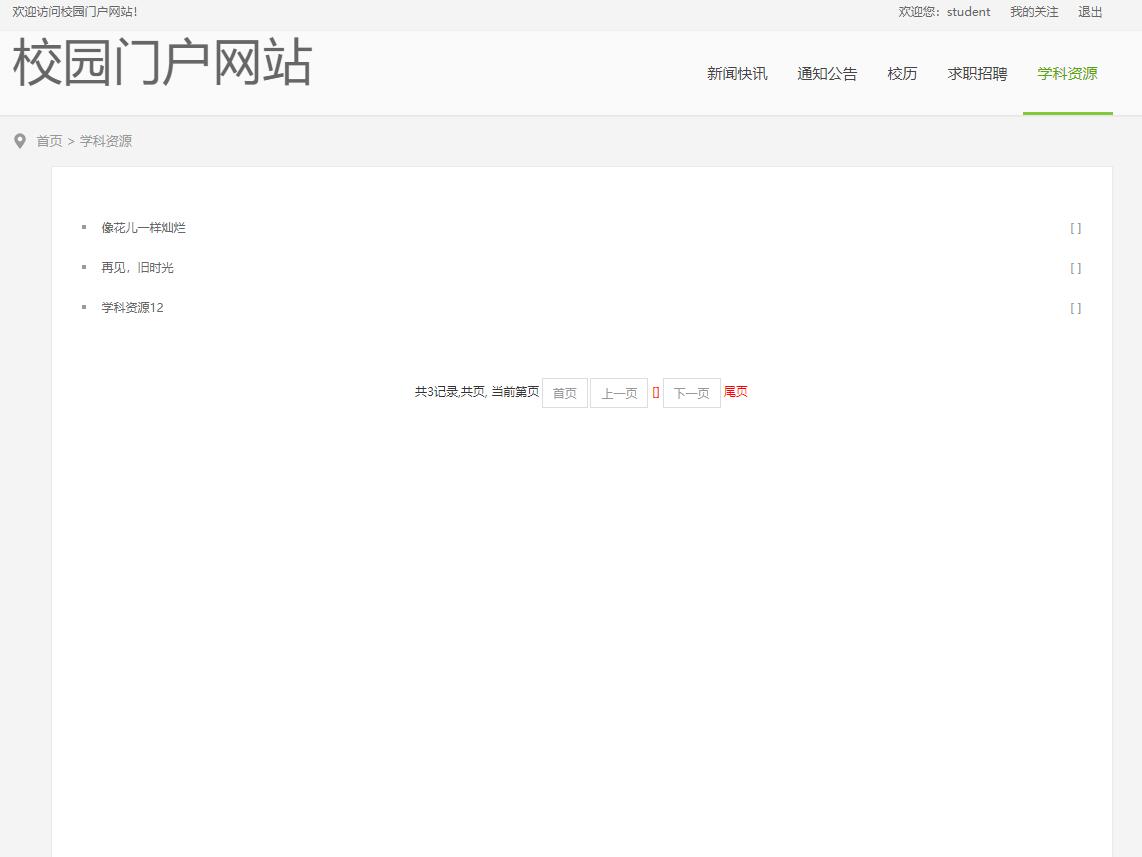Viewport: 1142px width, 857px height.
Task: Click the location pin icon in breadcrumb
Action: pyautogui.click(x=20, y=141)
